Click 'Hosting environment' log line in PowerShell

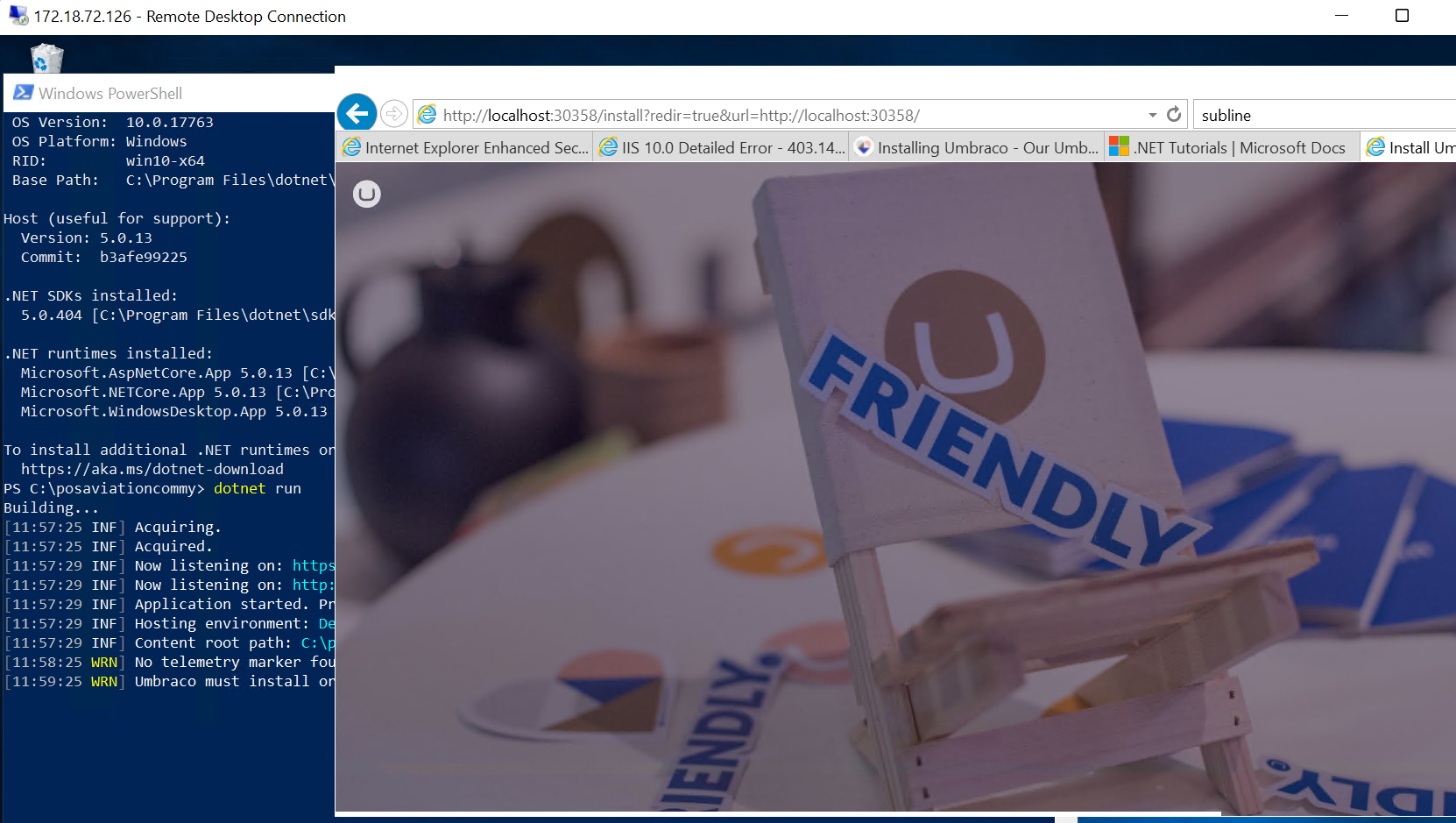pos(169,623)
